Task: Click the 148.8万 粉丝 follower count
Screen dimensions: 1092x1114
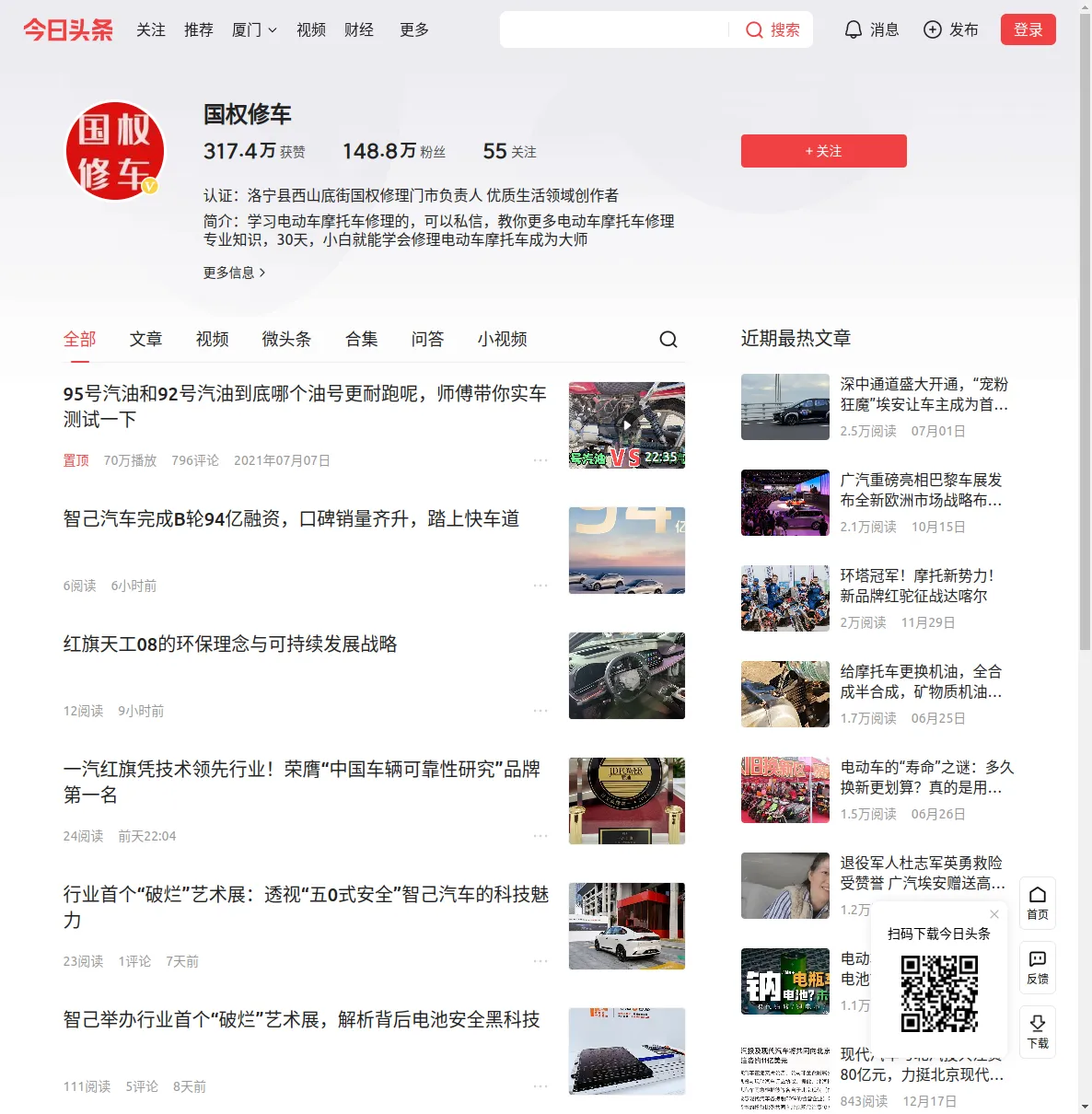Action: [394, 151]
